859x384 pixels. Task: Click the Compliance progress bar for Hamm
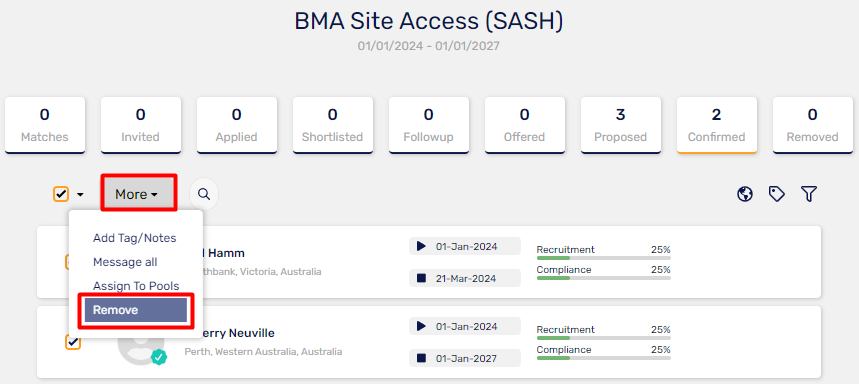point(603,278)
